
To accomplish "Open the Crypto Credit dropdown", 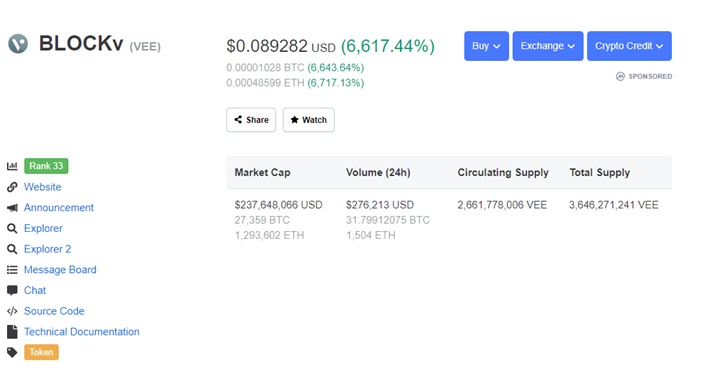I will point(629,46).
